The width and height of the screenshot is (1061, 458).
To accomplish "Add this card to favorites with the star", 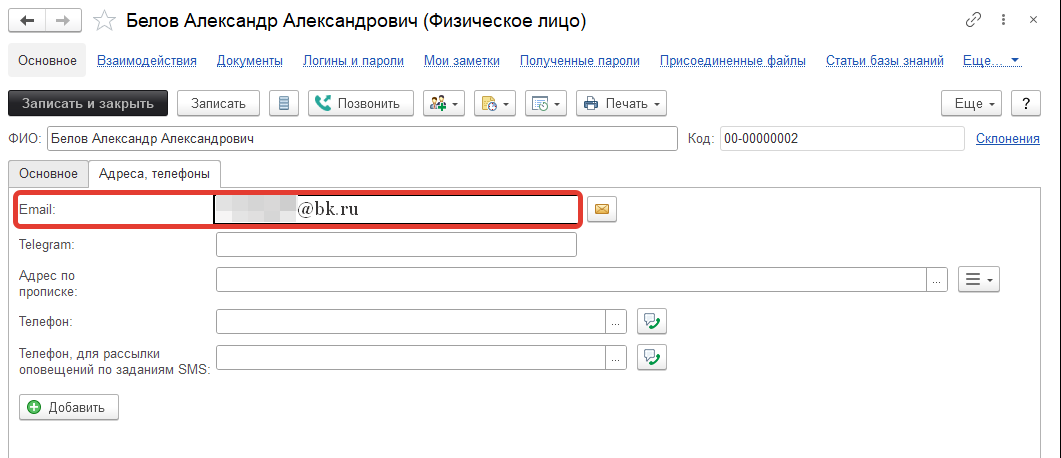I will [104, 21].
